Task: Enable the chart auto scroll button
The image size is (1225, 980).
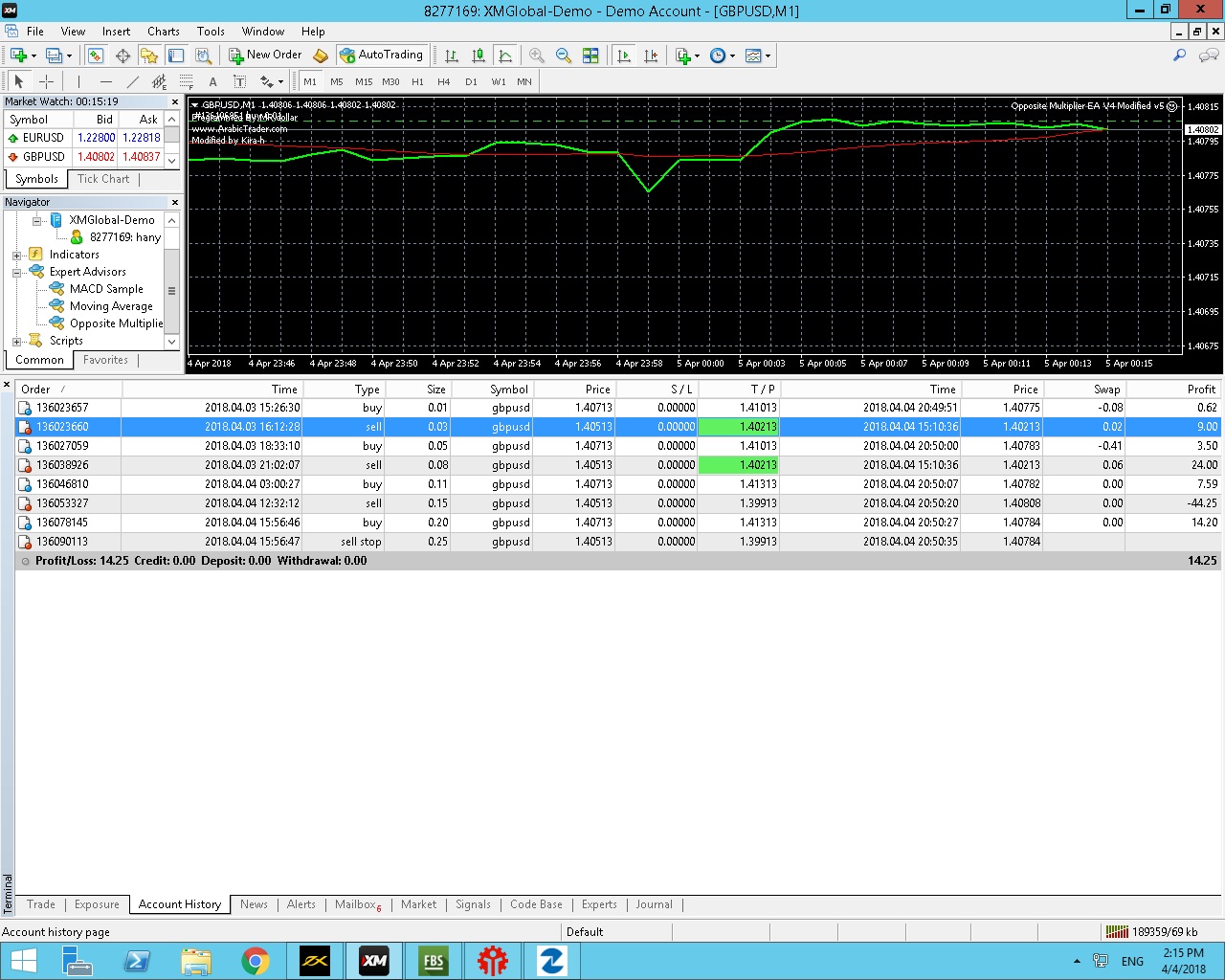Action: (x=624, y=56)
